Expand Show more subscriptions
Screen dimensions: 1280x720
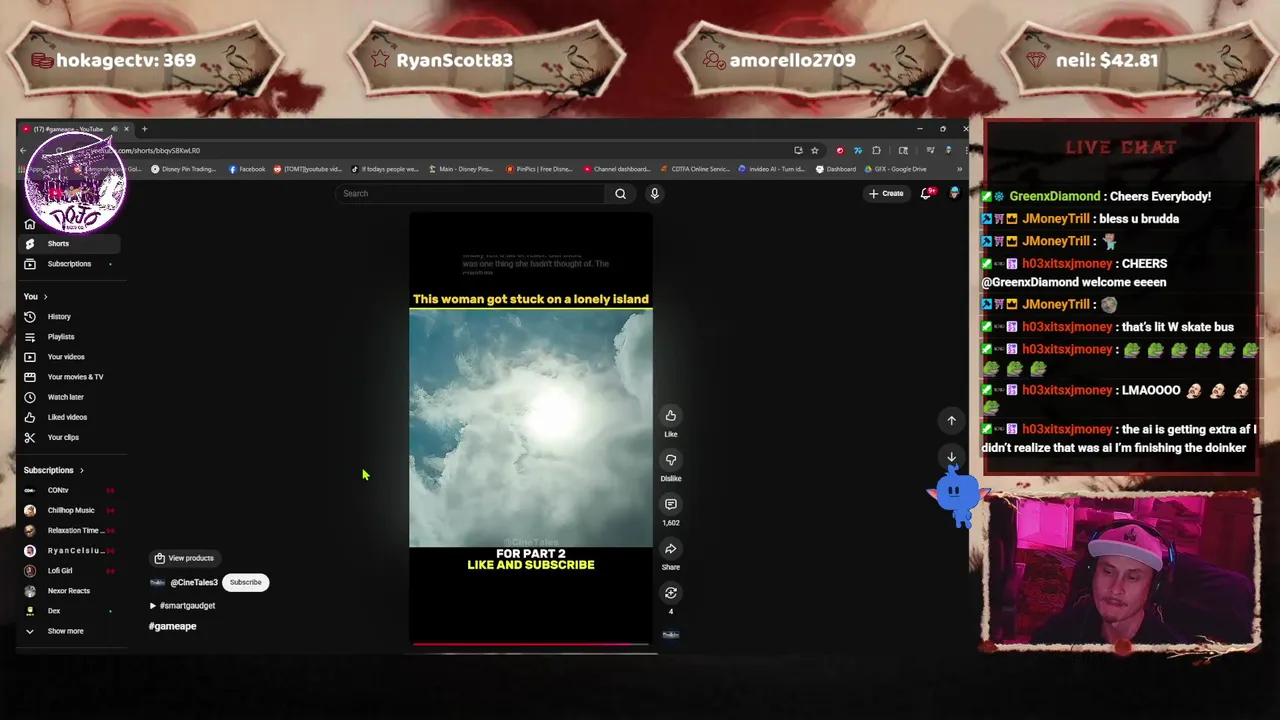(x=68, y=631)
